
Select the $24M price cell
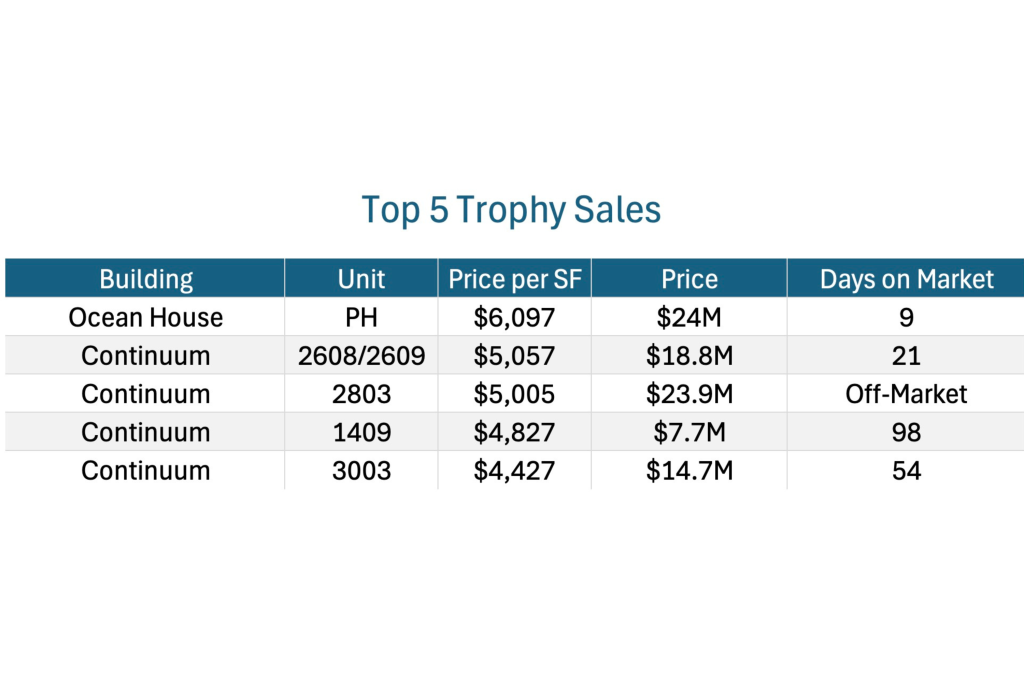(x=689, y=318)
